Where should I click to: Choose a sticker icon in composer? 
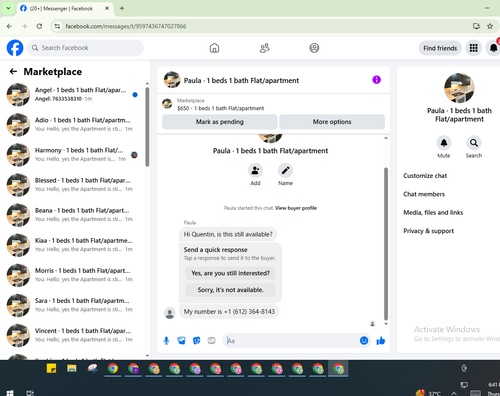click(197, 341)
